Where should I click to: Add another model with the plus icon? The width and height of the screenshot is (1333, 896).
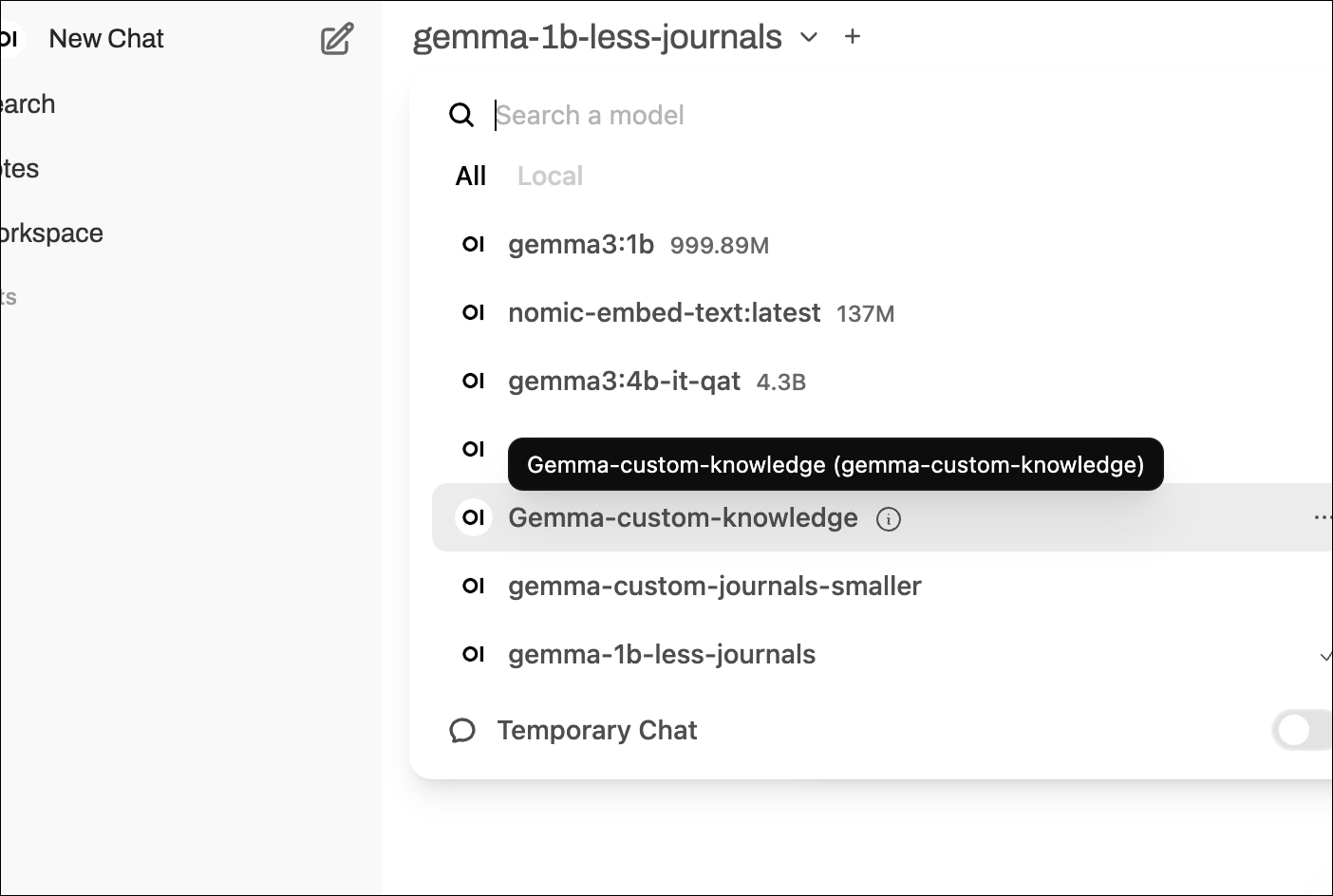click(853, 36)
